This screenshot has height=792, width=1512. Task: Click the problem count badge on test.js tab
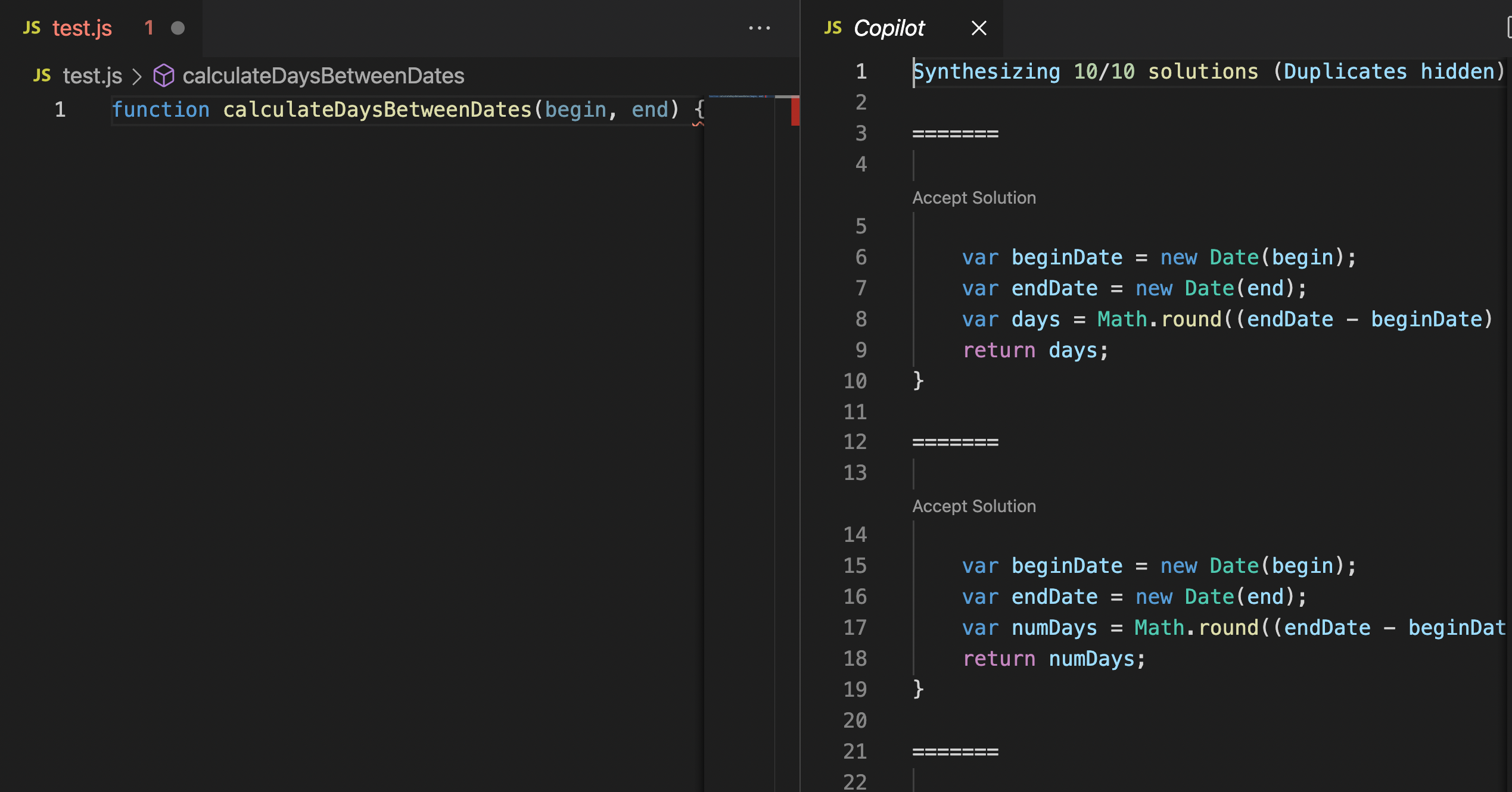point(149,28)
